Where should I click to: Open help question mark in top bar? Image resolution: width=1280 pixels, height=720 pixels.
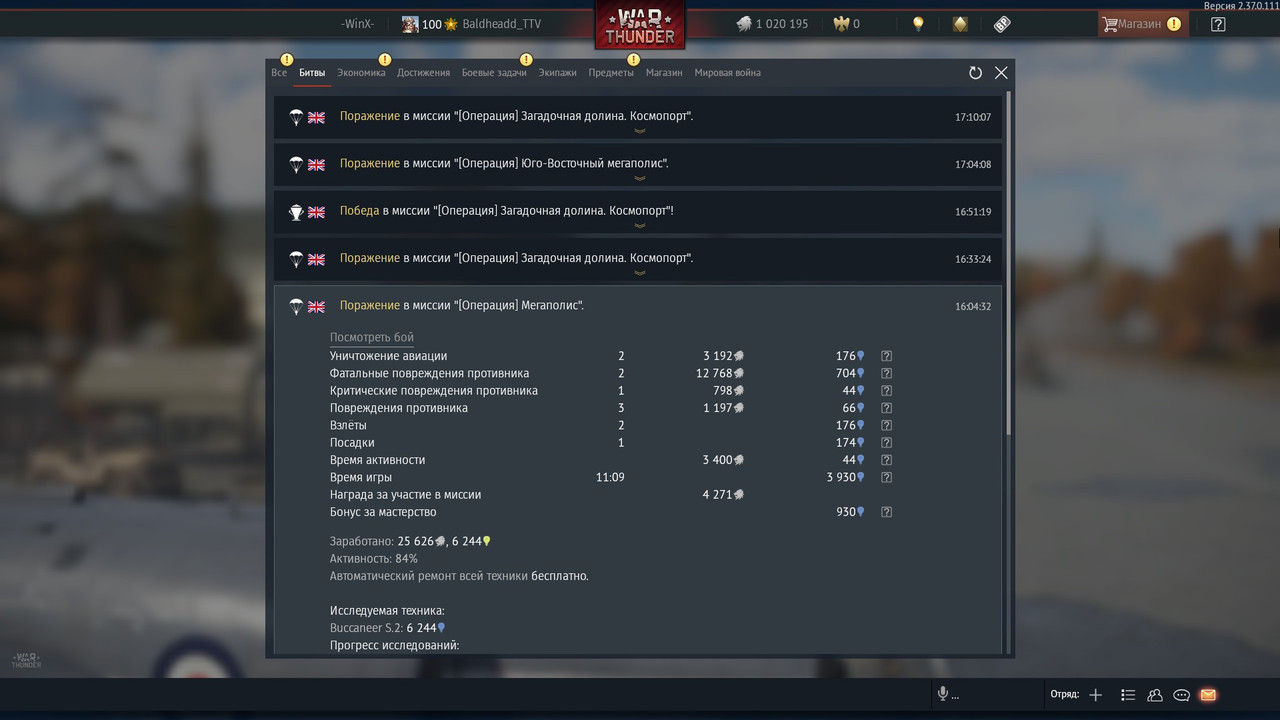[1218, 24]
